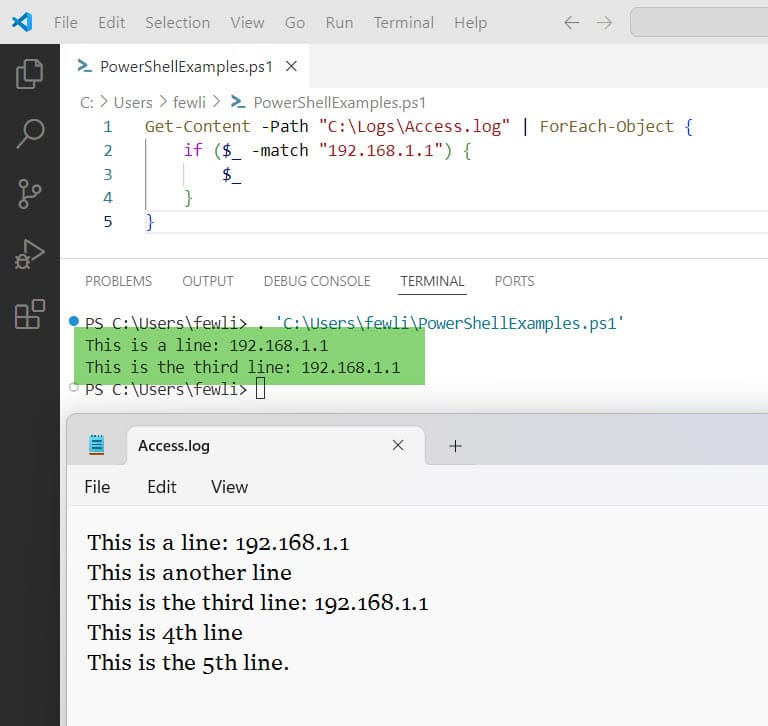Image resolution: width=768 pixels, height=726 pixels.
Task: Open Notepad's View menu
Action: pyautogui.click(x=229, y=487)
